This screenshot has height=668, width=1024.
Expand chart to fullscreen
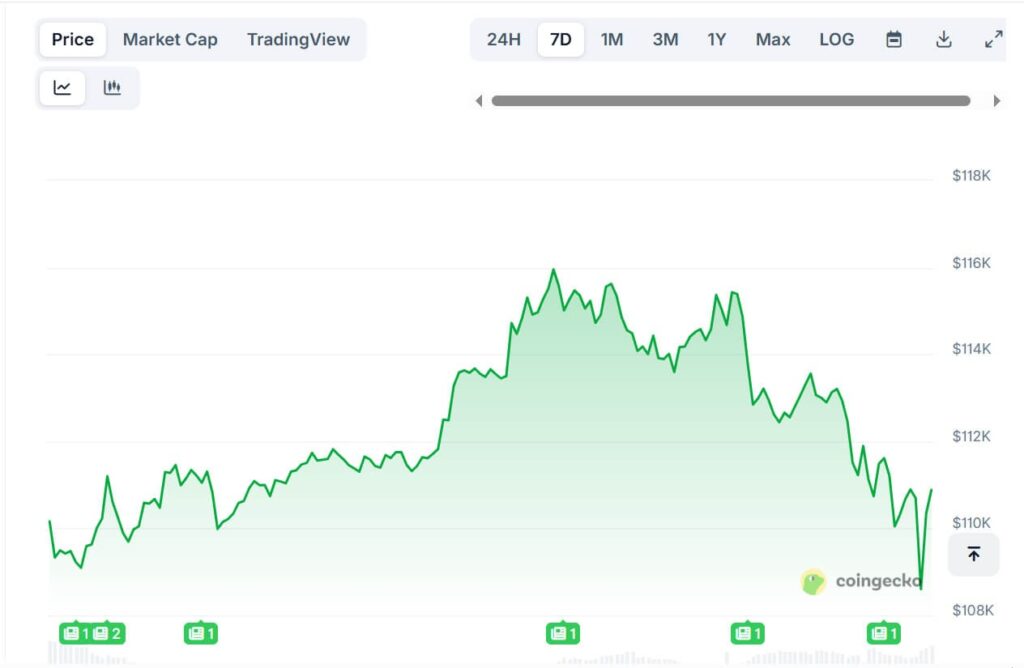(993, 40)
